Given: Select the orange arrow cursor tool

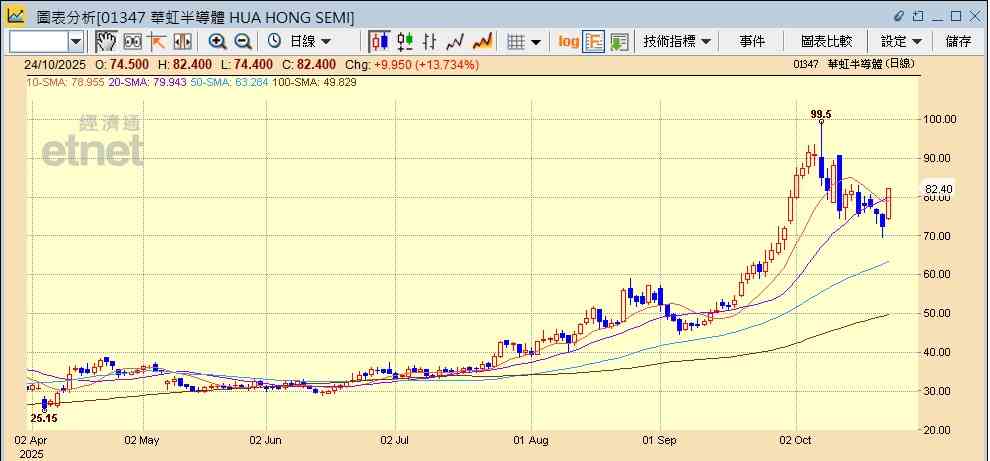Looking at the screenshot, I should pos(157,41).
